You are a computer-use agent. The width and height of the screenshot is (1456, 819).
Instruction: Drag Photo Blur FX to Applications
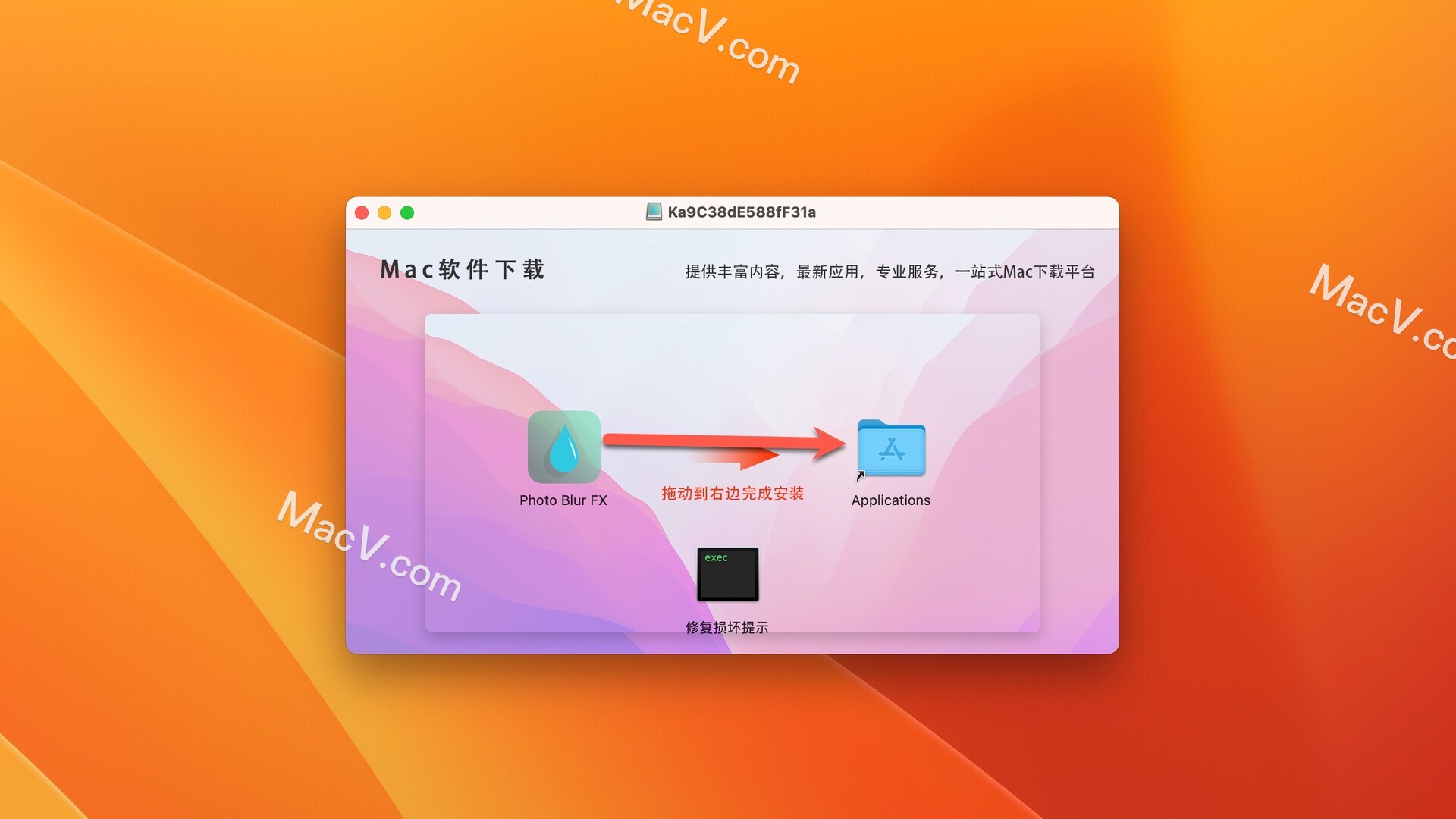coord(561,449)
